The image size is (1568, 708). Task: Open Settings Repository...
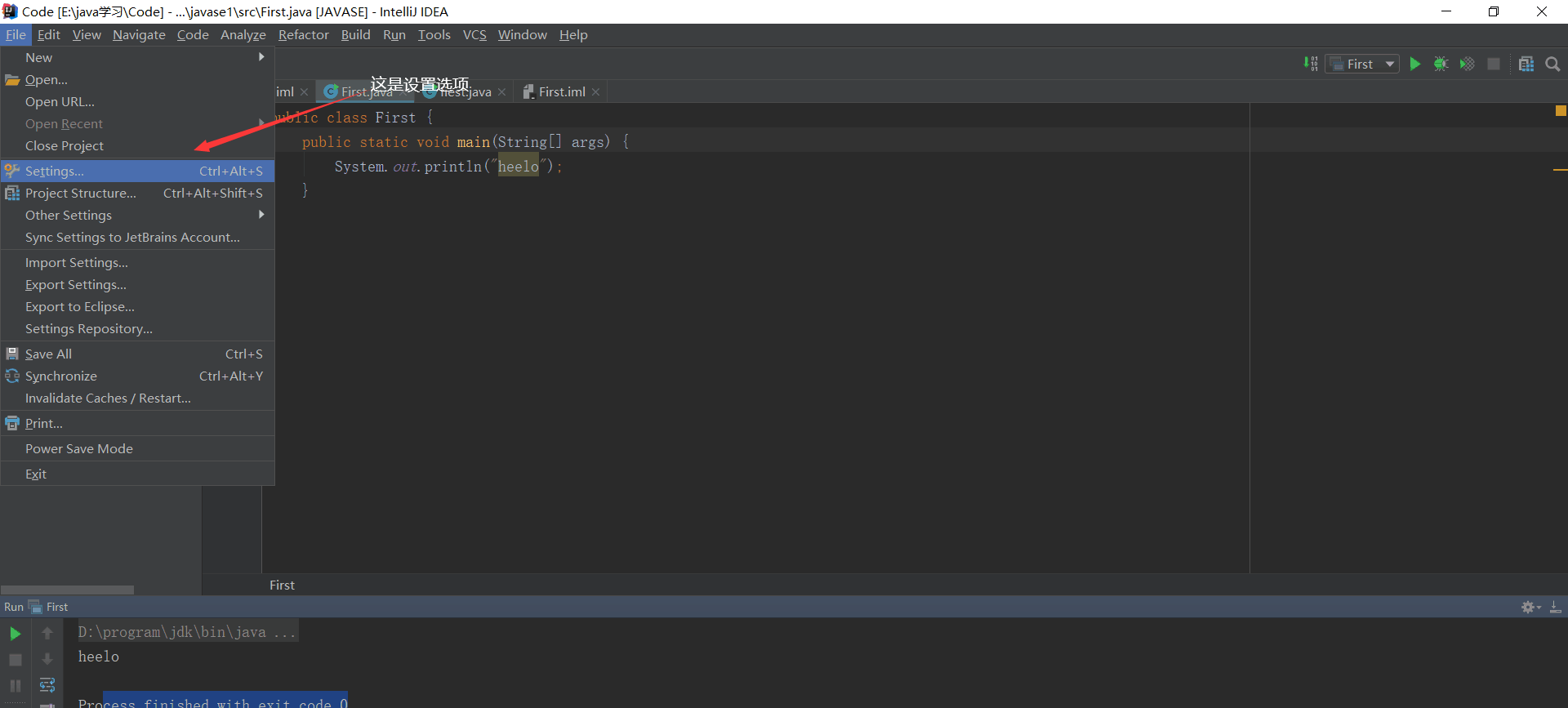[x=137, y=328]
